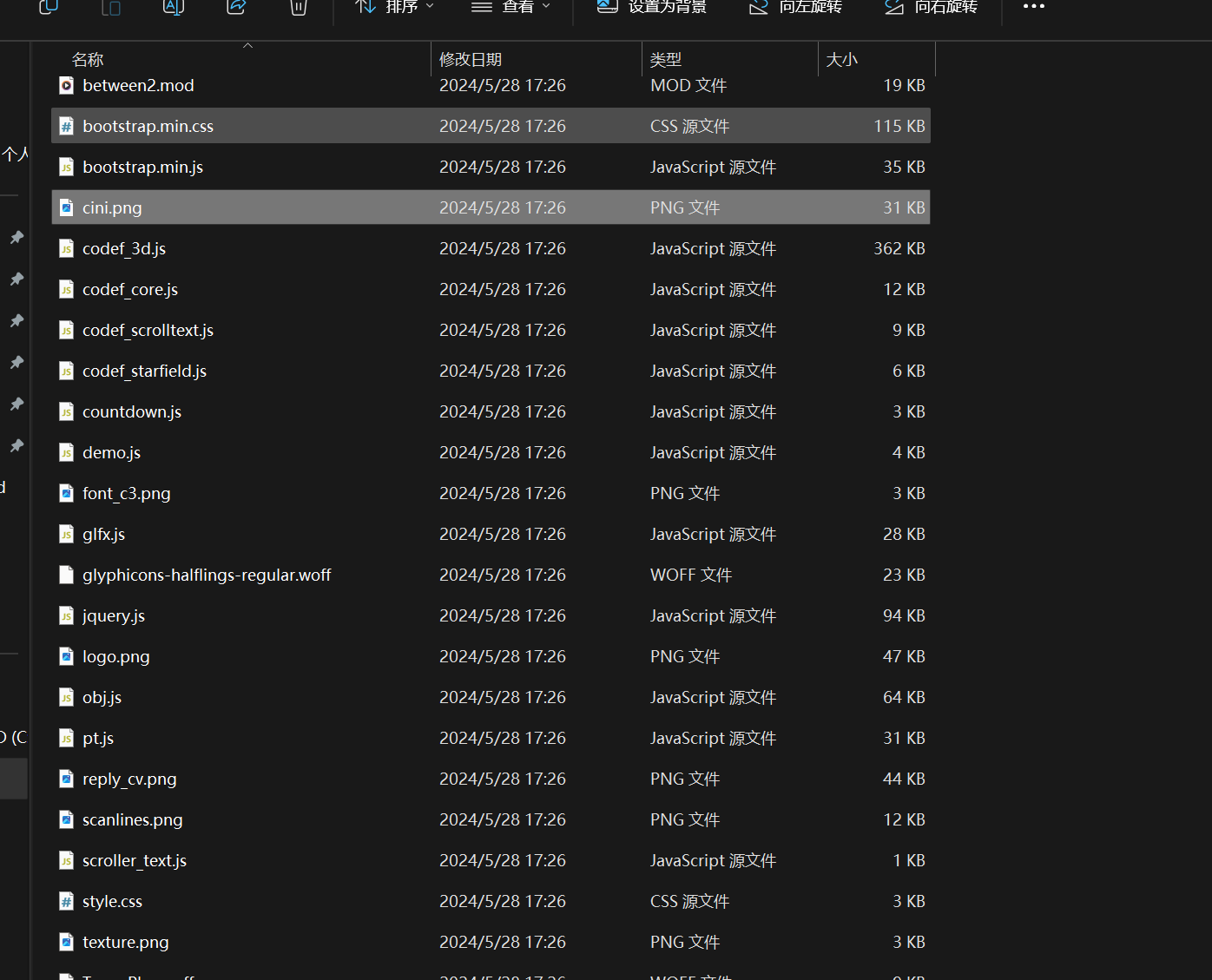Sort by the 修改日期 column header
This screenshot has width=1212, height=980.
(x=471, y=59)
